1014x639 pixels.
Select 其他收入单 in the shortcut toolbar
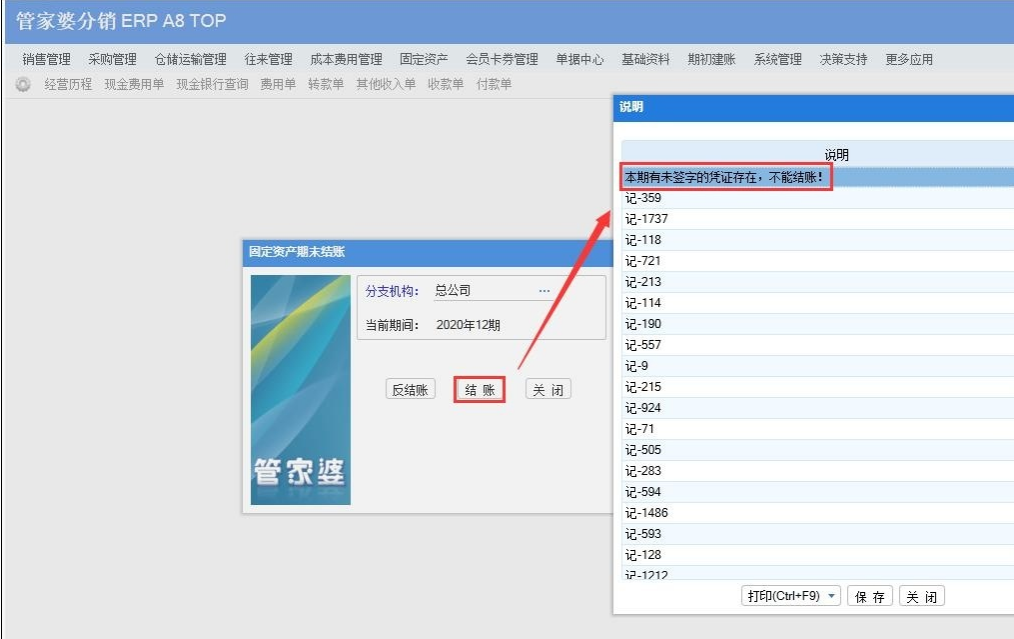(385, 84)
